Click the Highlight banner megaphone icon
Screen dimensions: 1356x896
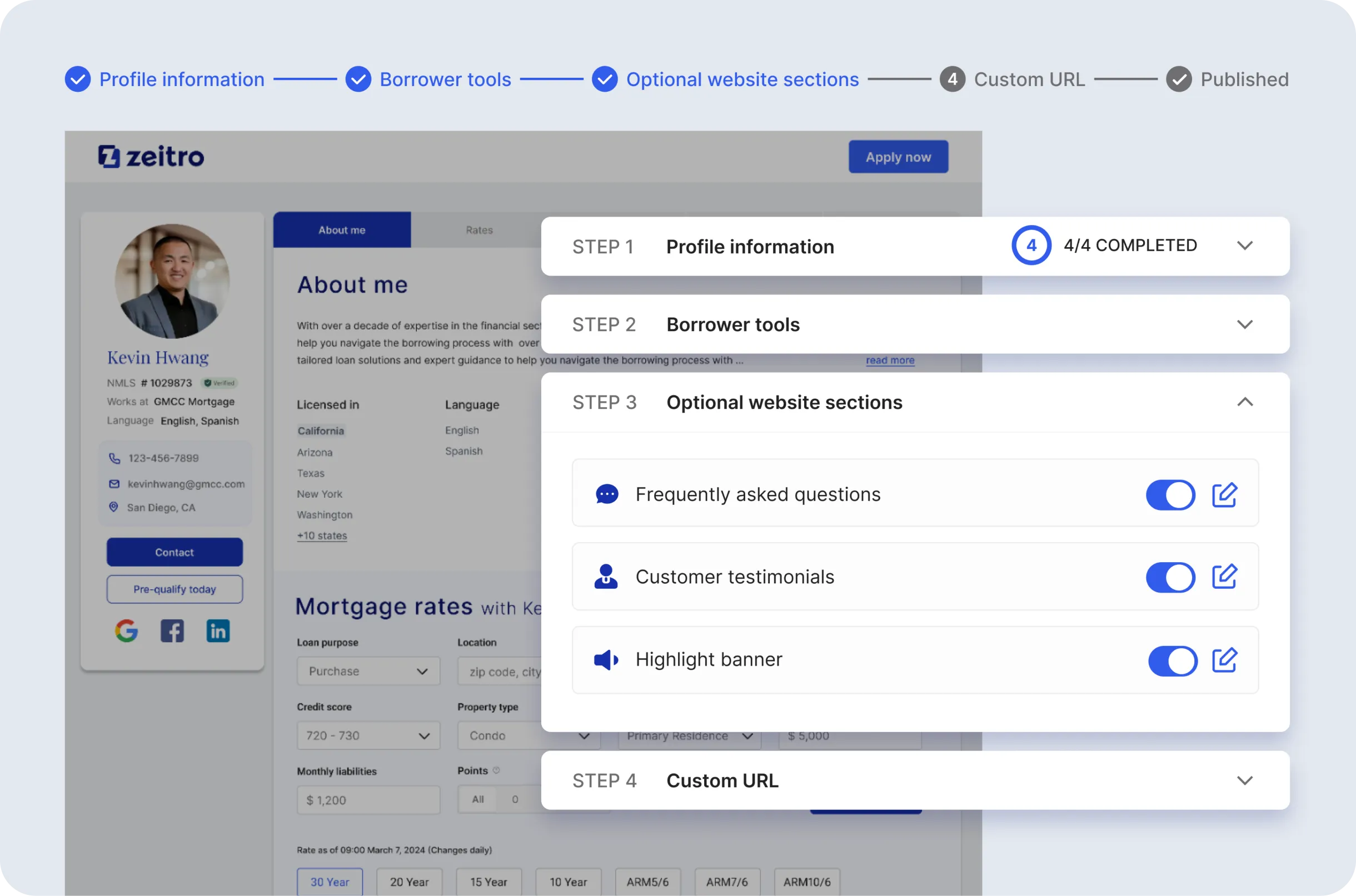coord(606,660)
